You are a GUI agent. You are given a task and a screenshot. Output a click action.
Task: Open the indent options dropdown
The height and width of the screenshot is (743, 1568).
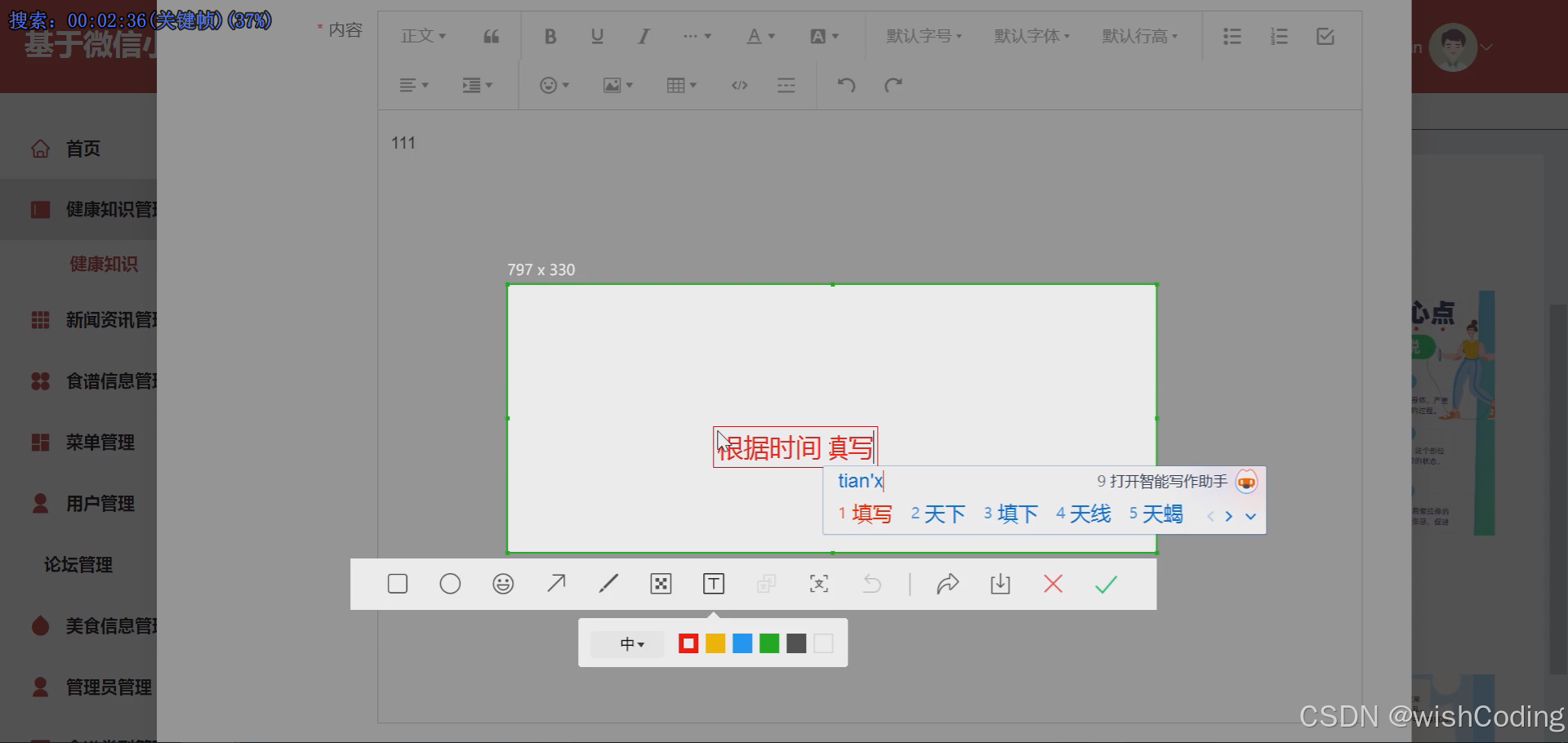(x=477, y=85)
